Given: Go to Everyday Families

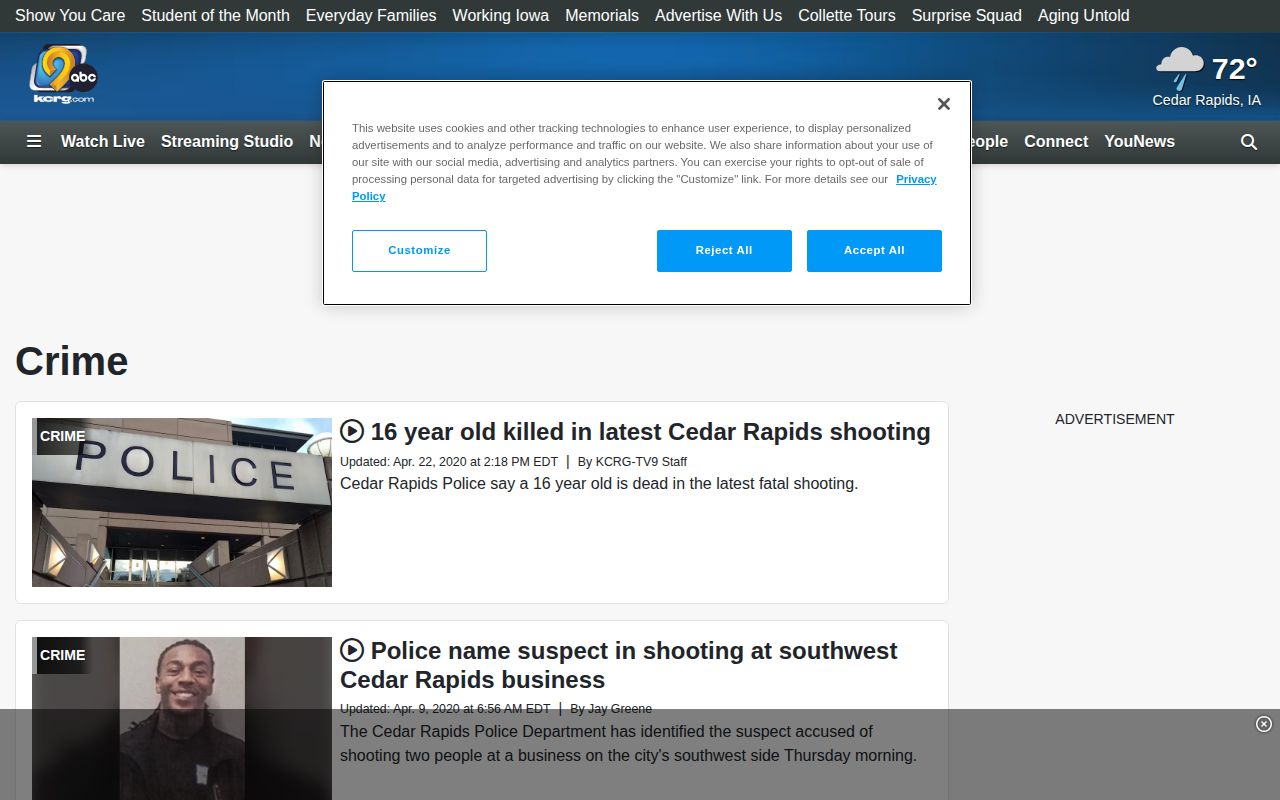Looking at the screenshot, I should pos(371,15).
